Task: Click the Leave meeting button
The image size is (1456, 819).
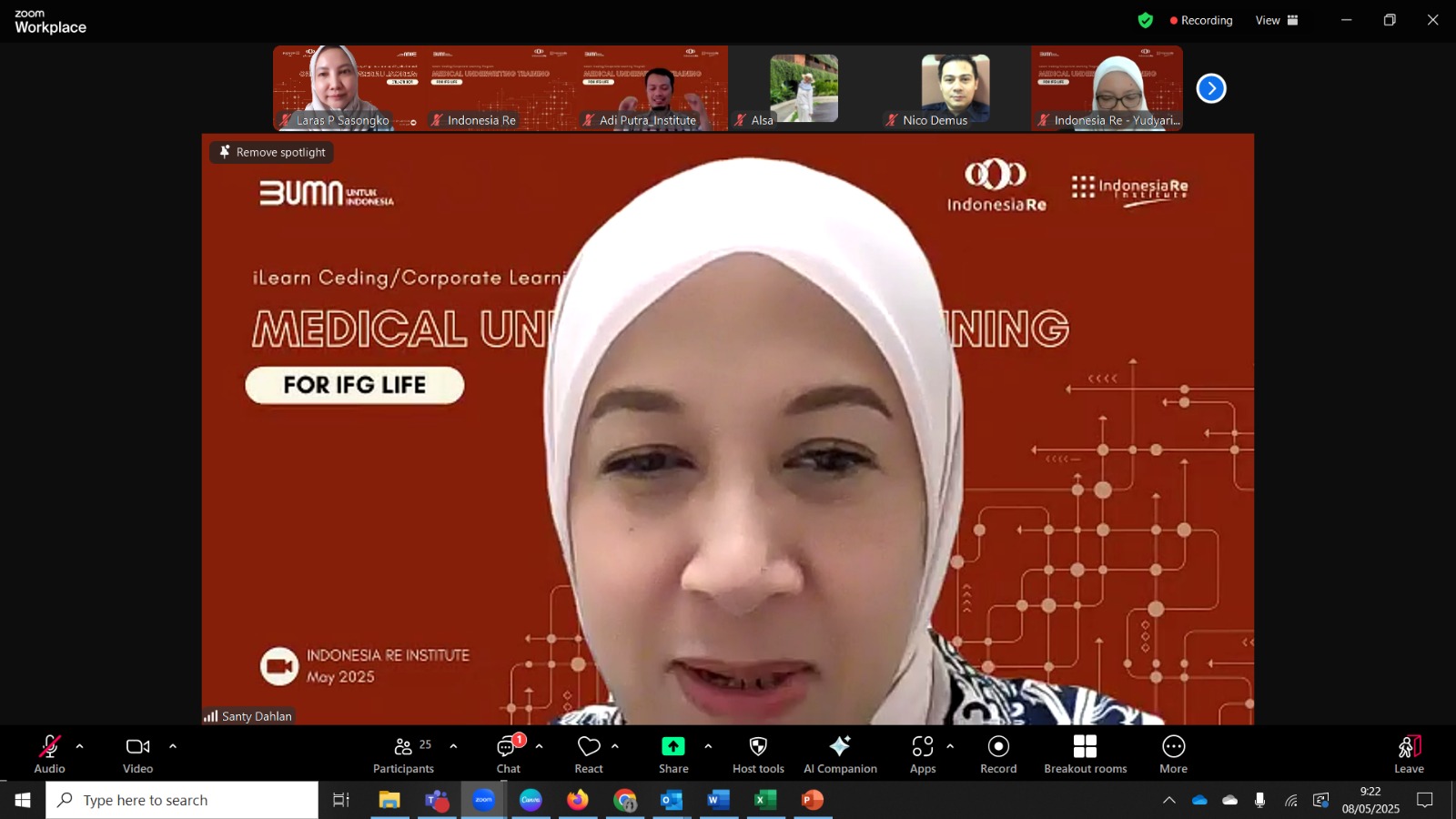Action: pyautogui.click(x=1409, y=754)
